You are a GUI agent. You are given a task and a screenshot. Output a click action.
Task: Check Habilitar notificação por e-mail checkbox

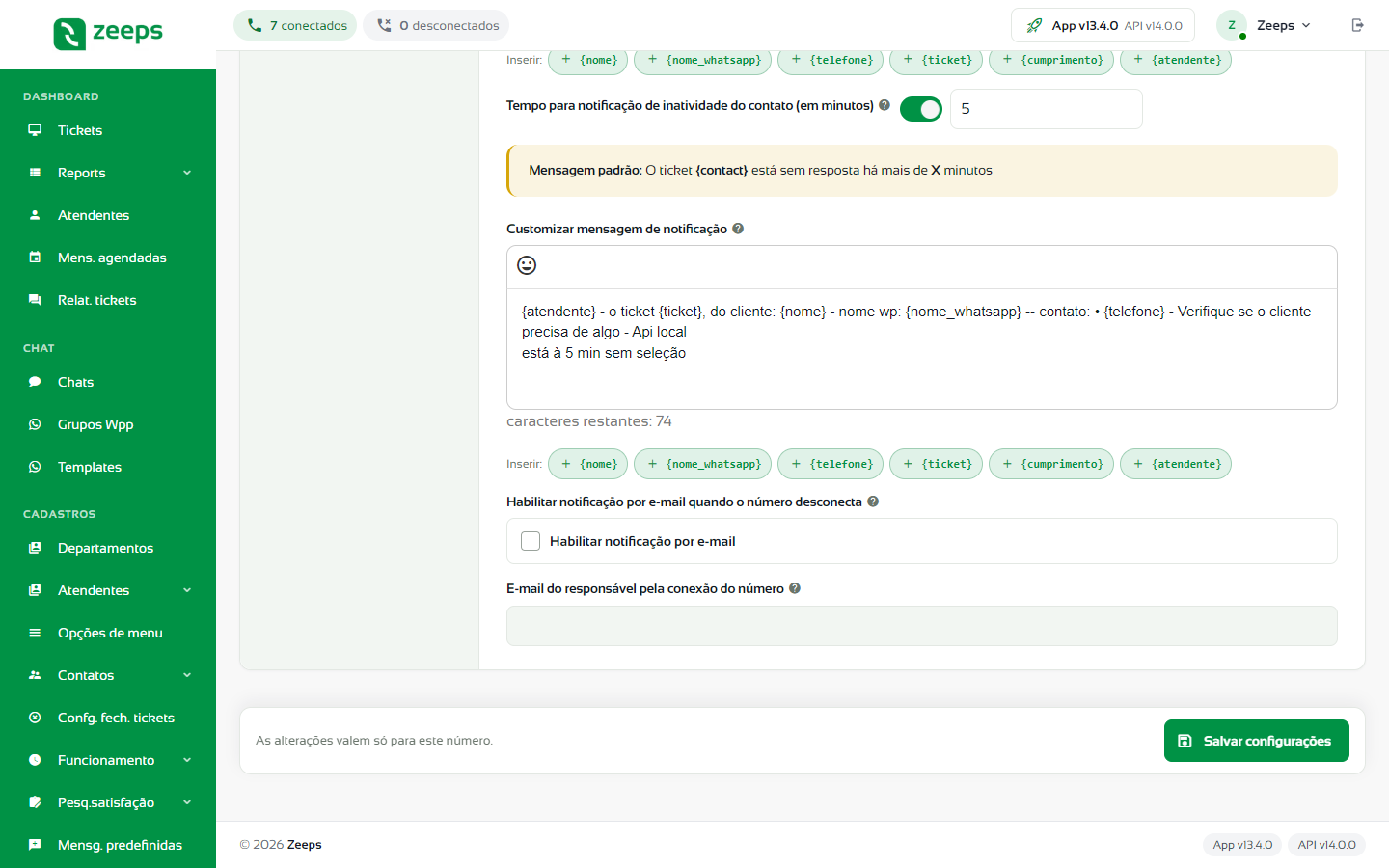pyautogui.click(x=531, y=541)
